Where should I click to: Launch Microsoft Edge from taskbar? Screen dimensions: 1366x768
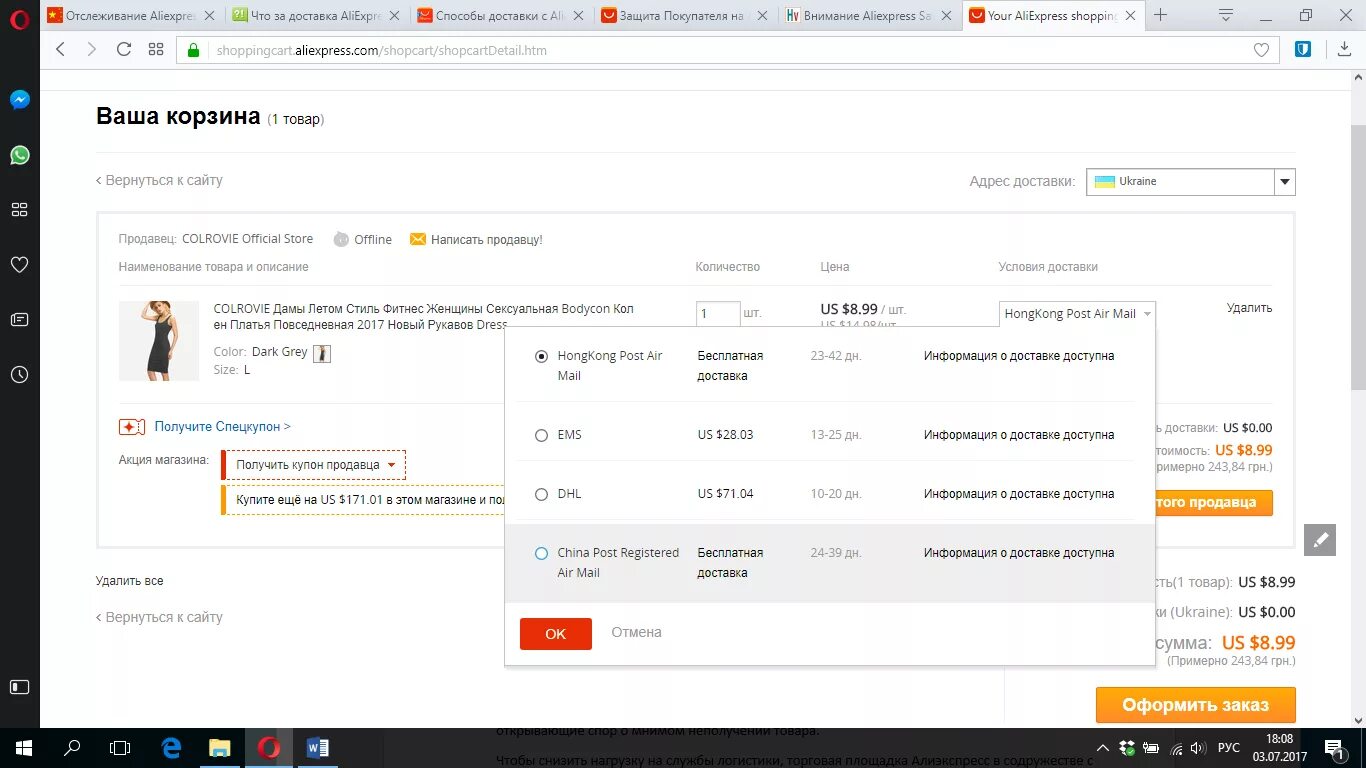(x=171, y=748)
